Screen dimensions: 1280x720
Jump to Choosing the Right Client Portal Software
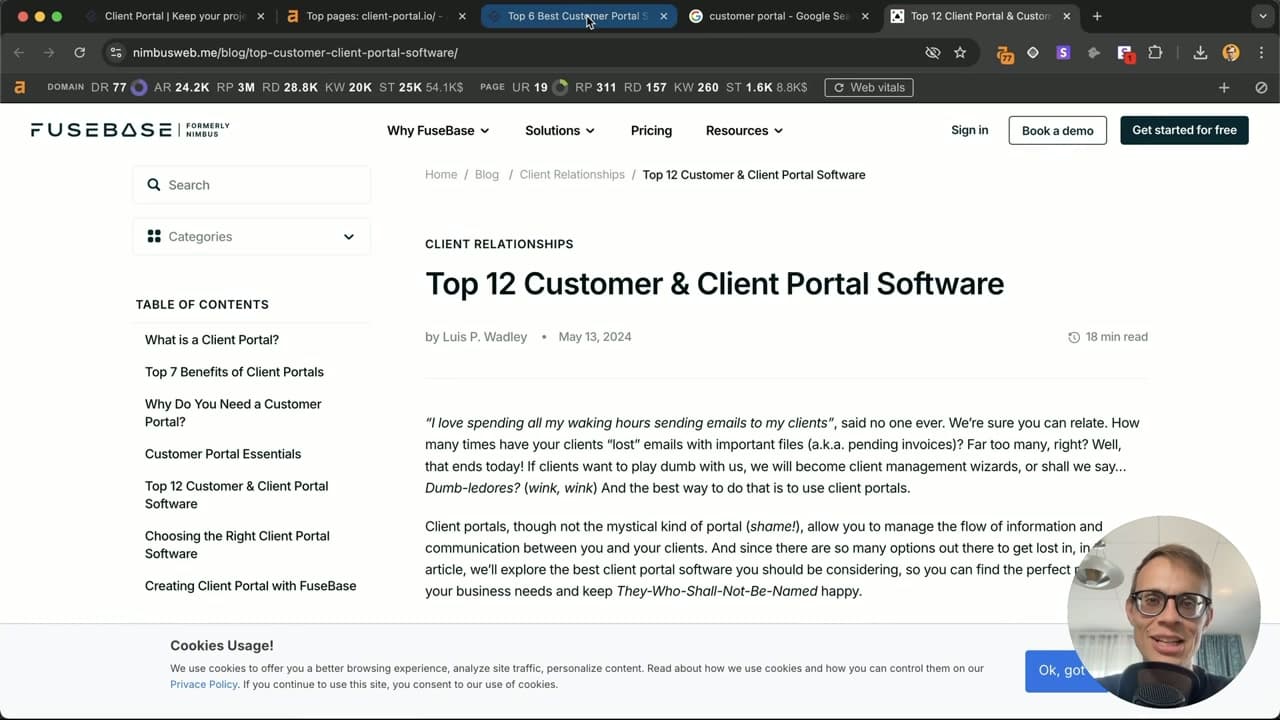[237, 544]
